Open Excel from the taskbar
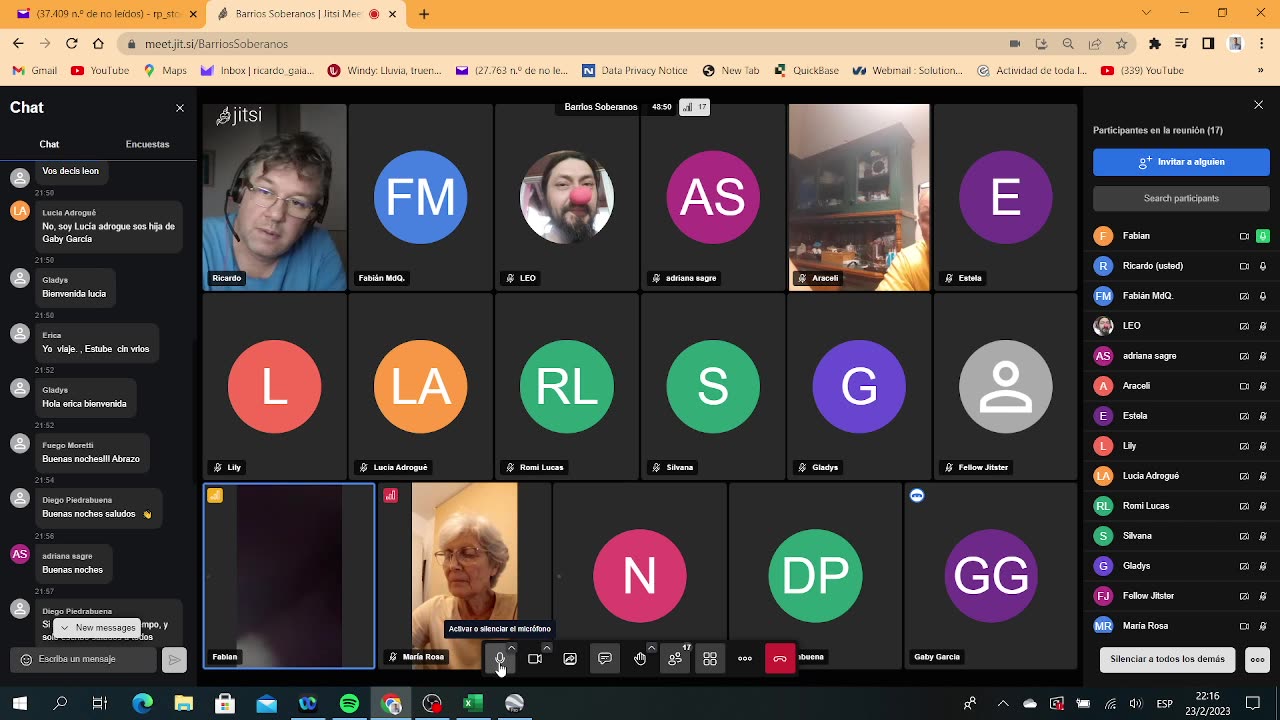The height and width of the screenshot is (720, 1280). pyautogui.click(x=473, y=704)
